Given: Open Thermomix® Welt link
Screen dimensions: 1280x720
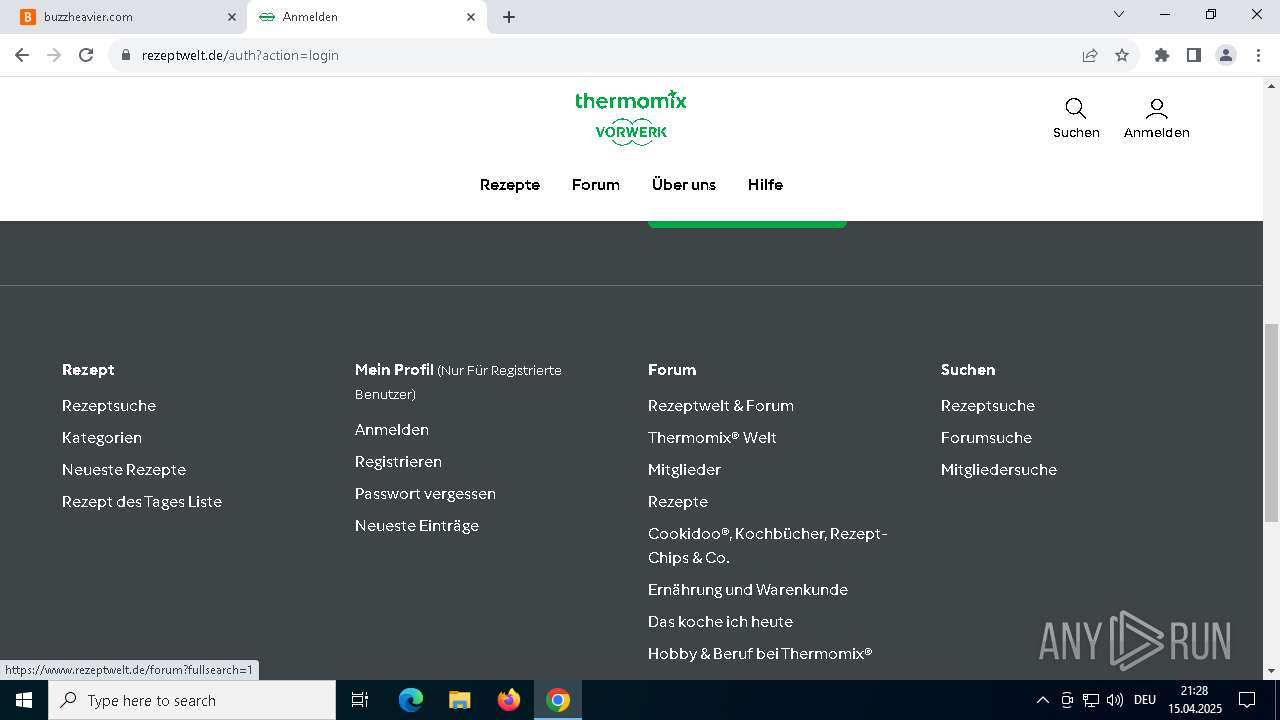Looking at the screenshot, I should click(x=712, y=438).
